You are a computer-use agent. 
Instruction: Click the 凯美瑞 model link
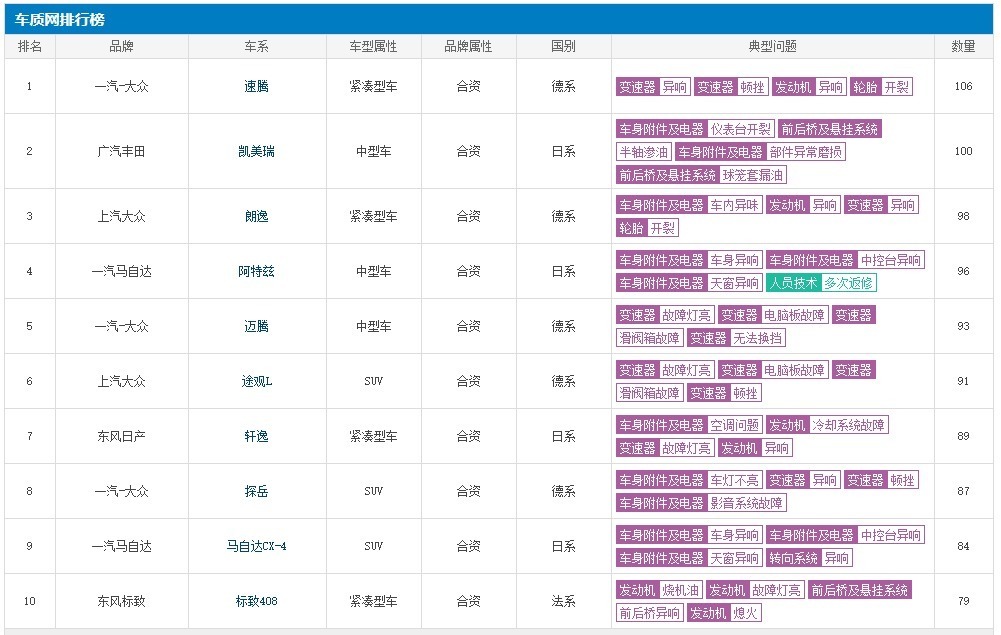pos(256,151)
